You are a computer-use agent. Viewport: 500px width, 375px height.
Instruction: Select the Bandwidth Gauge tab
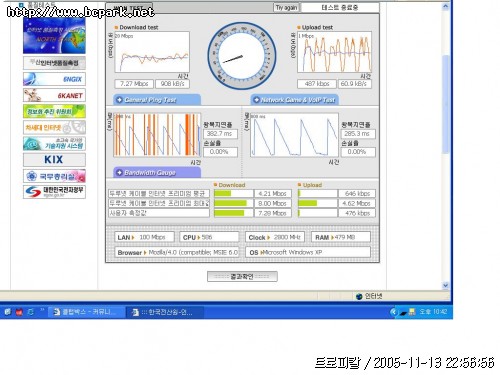[x=157, y=173]
